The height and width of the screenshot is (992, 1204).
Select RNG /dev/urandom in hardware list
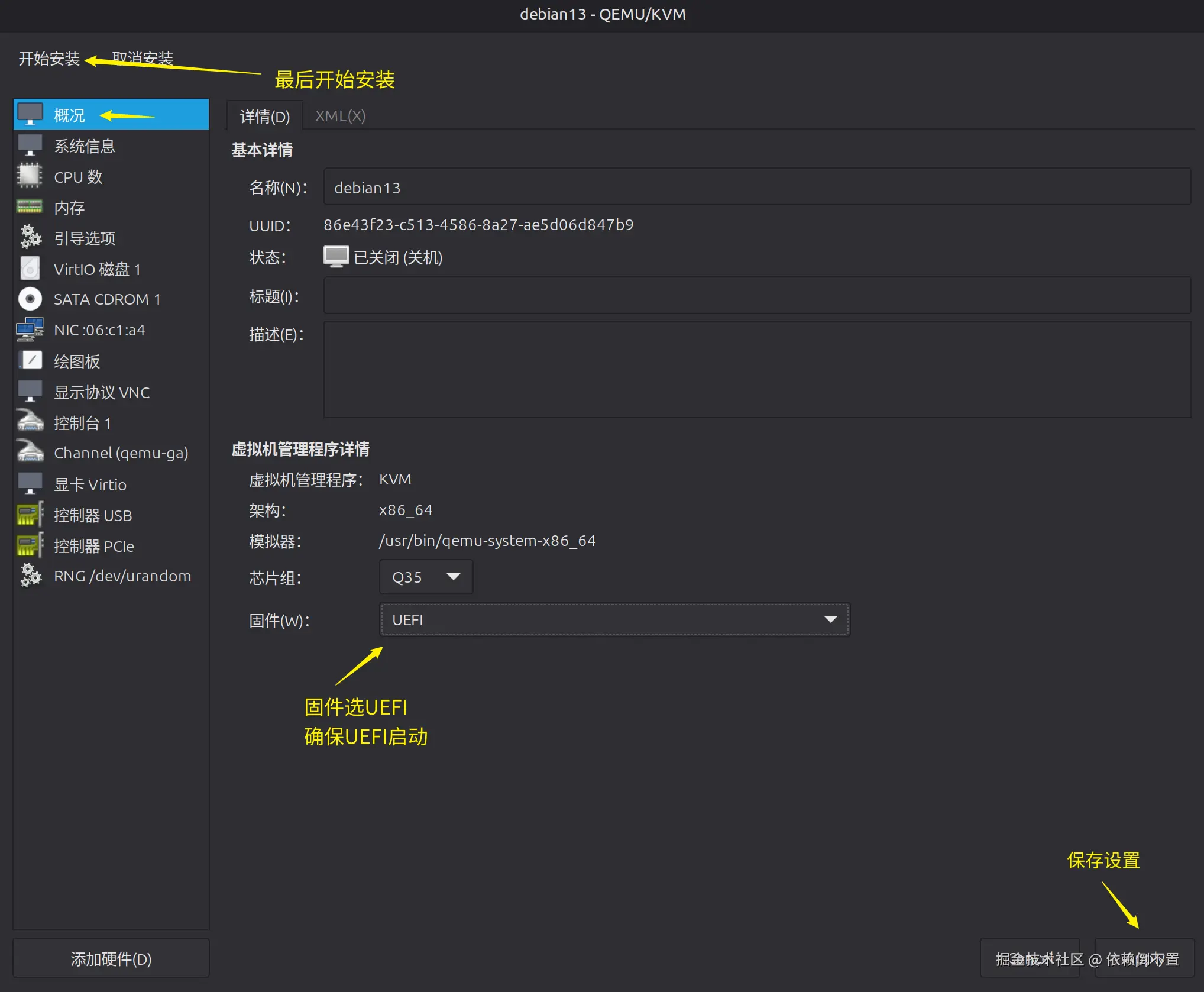point(122,576)
